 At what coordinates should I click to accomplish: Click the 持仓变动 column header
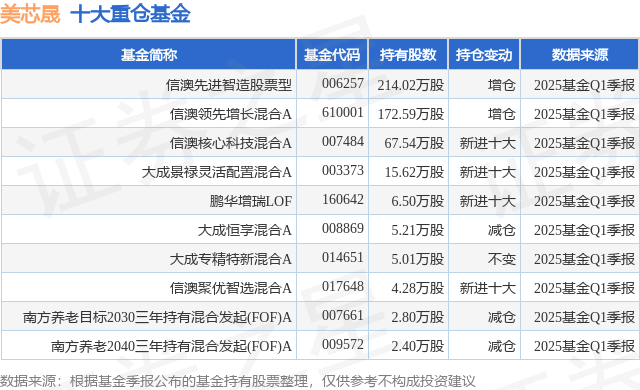(484, 55)
